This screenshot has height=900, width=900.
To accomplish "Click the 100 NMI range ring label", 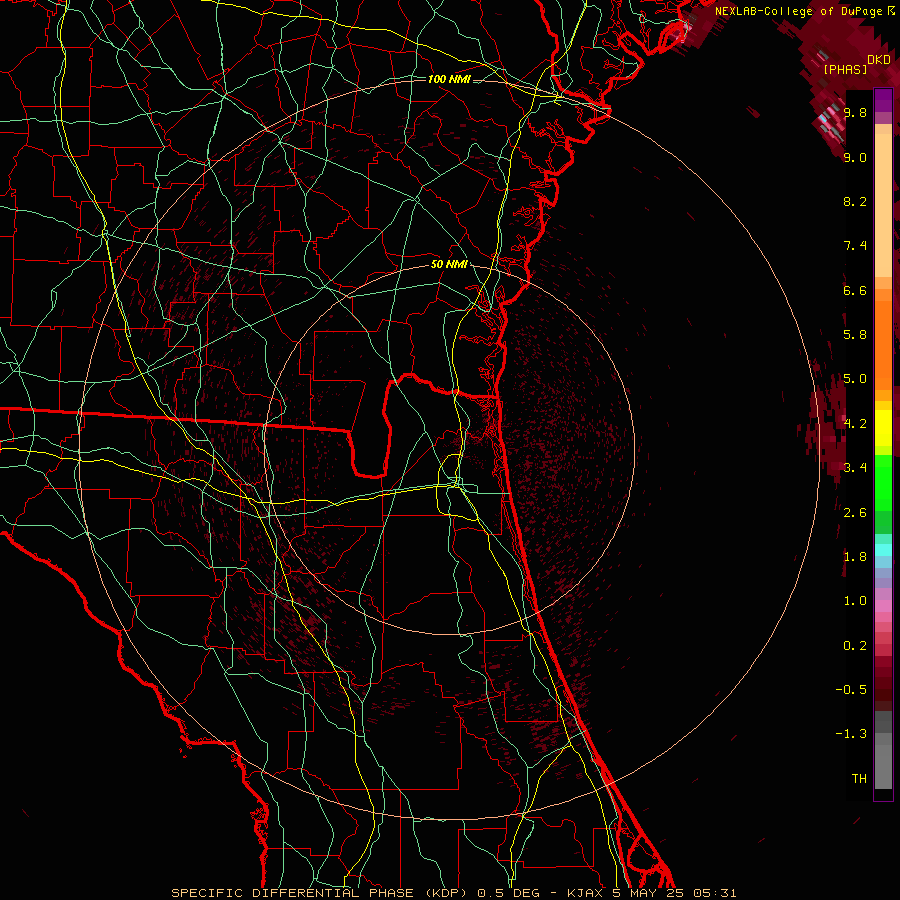I will pos(449,79).
